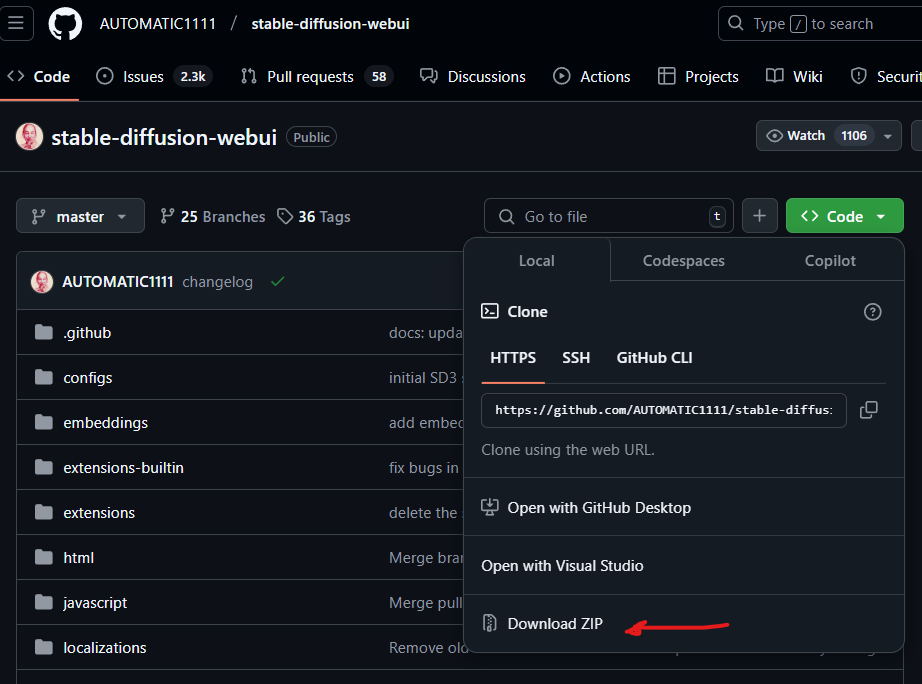Screen dimensions: 922x684
Task: Open the master branch selector dropdown
Action: click(80, 216)
